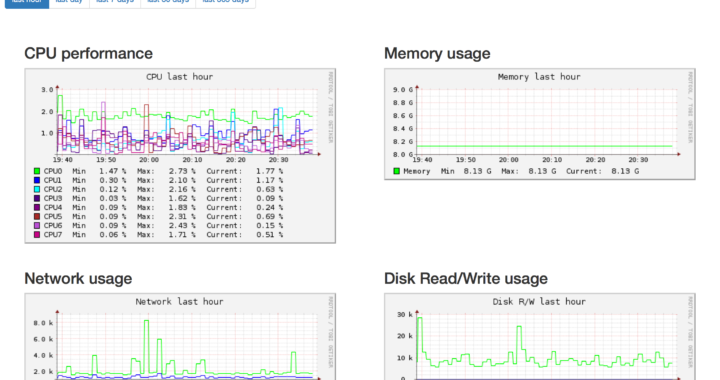Click the green Memory legend swatch
This screenshot has height=380, width=720.
397,171
